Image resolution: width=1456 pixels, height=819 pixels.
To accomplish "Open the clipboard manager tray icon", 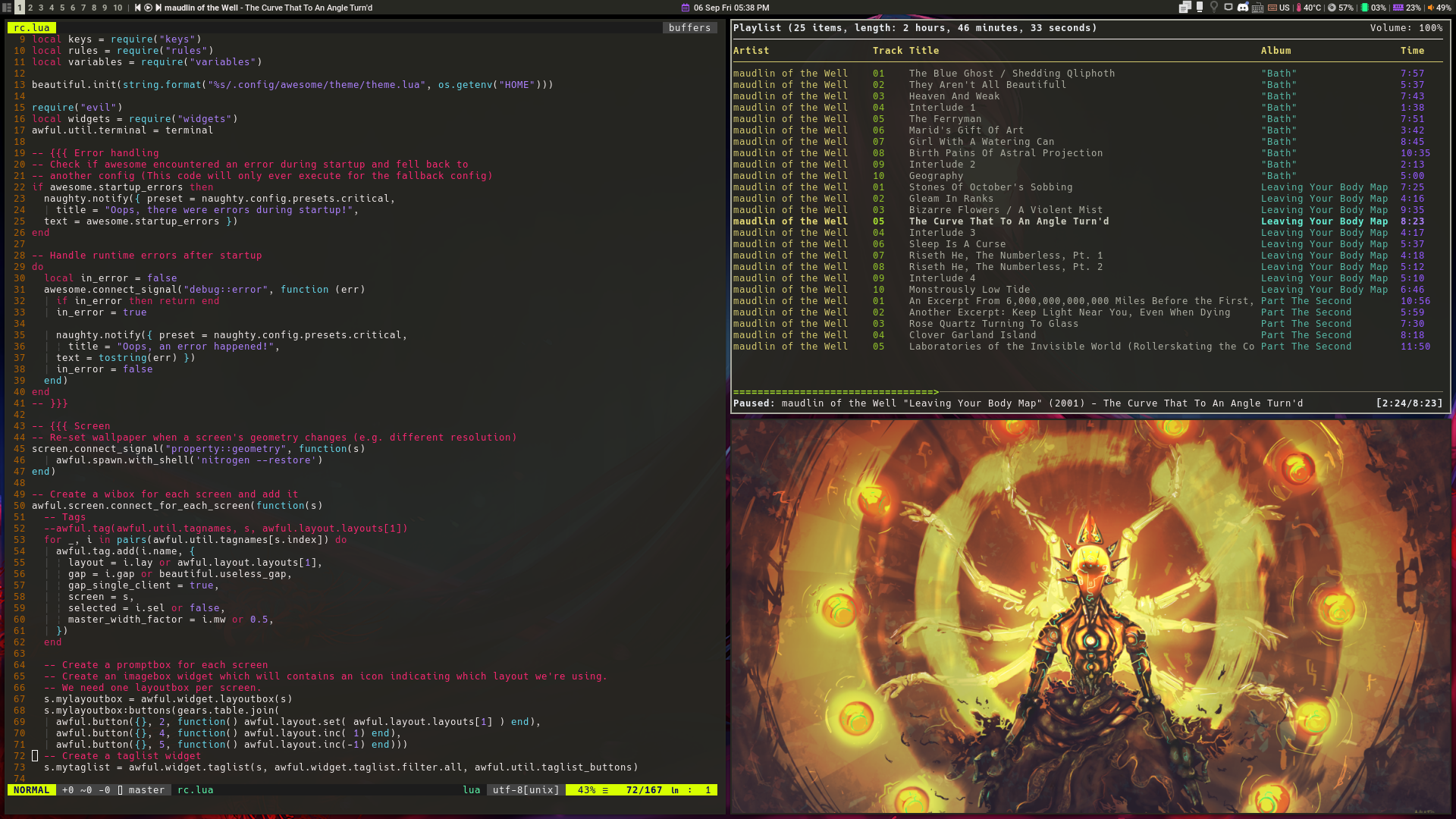I will click(x=1185, y=8).
